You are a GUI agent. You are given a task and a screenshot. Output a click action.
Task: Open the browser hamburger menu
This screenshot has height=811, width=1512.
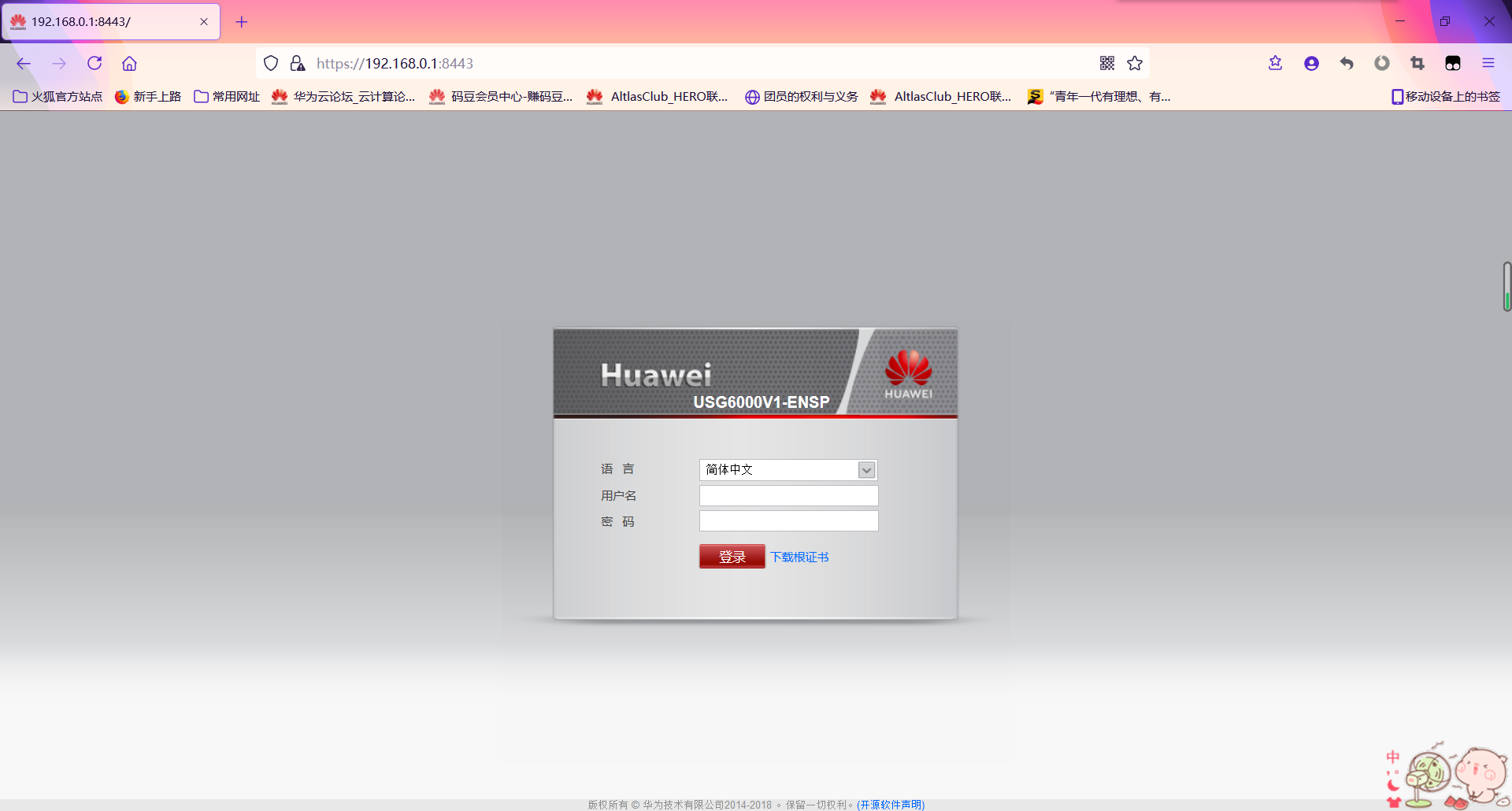click(x=1488, y=64)
